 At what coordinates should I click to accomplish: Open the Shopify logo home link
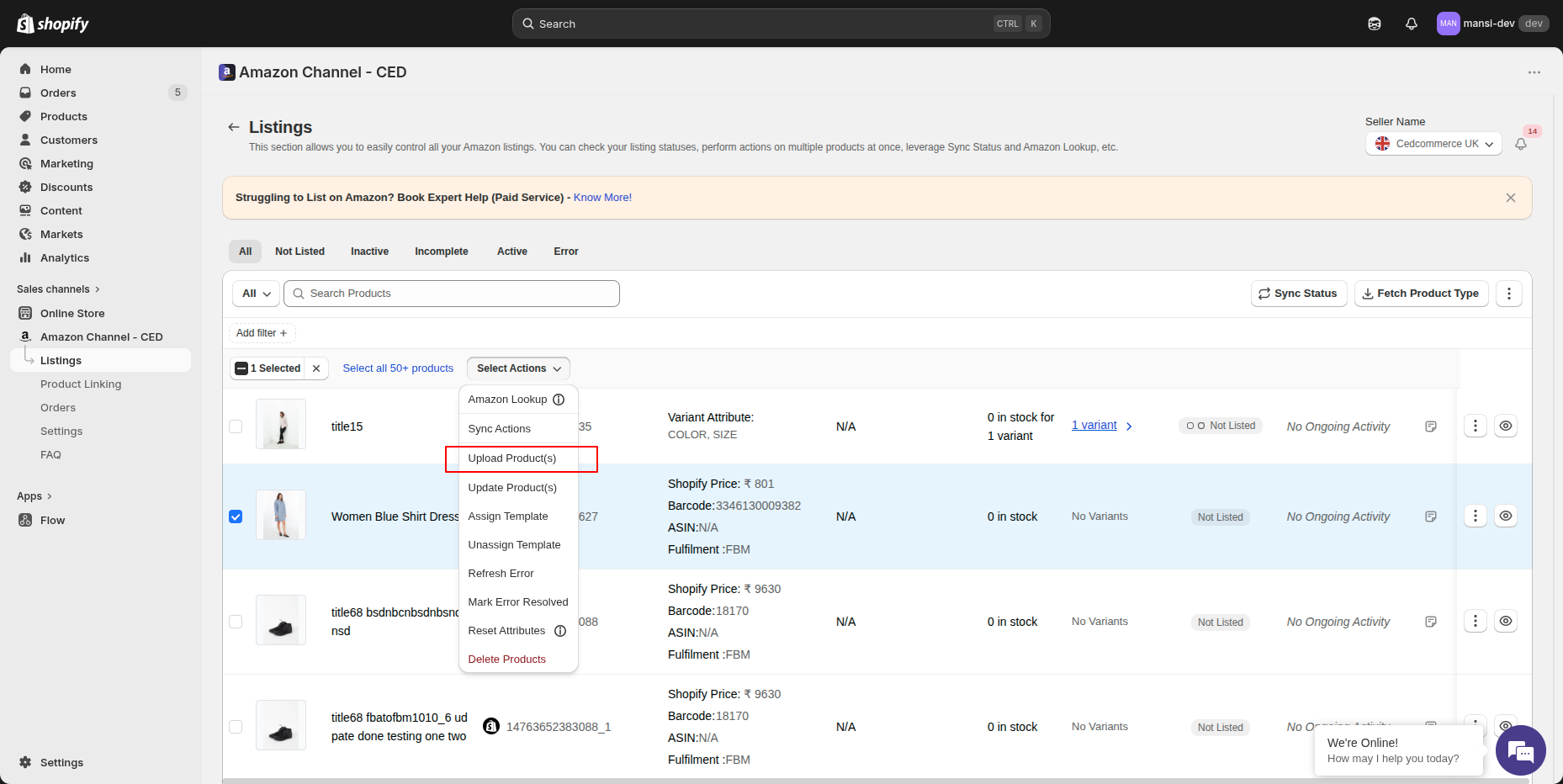click(x=53, y=24)
